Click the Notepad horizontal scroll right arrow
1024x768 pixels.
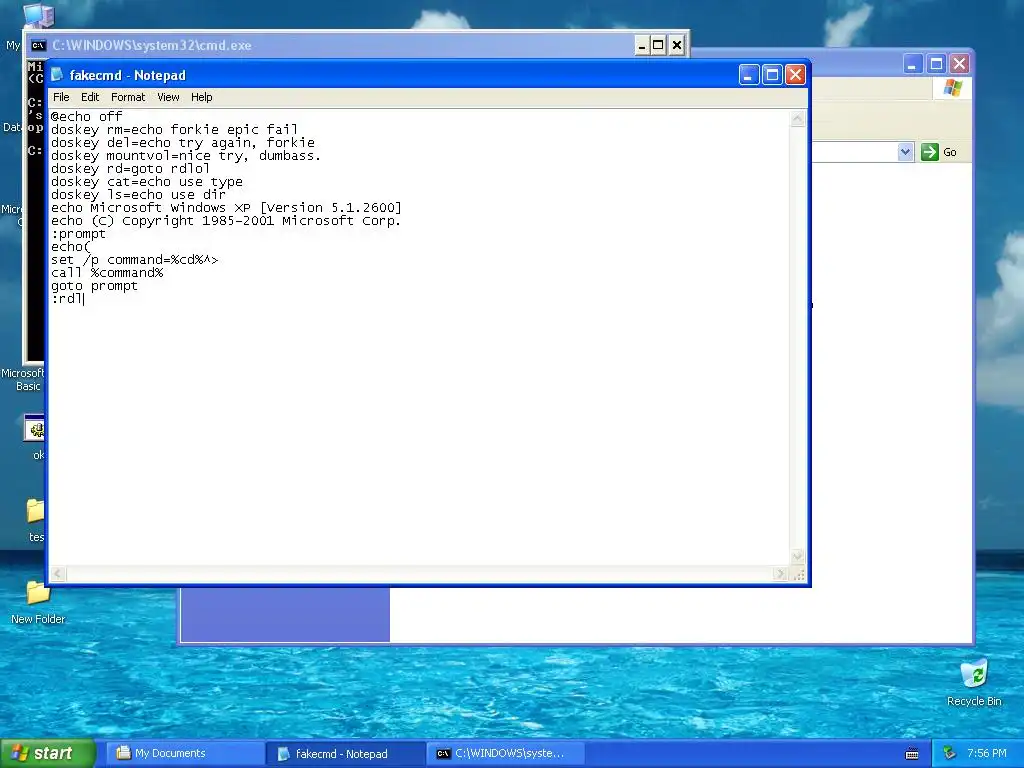pyautogui.click(x=780, y=573)
